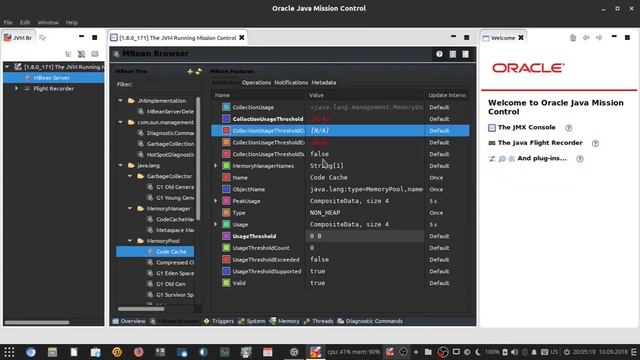Click the home icon in Welcome toolbar

tap(573, 38)
